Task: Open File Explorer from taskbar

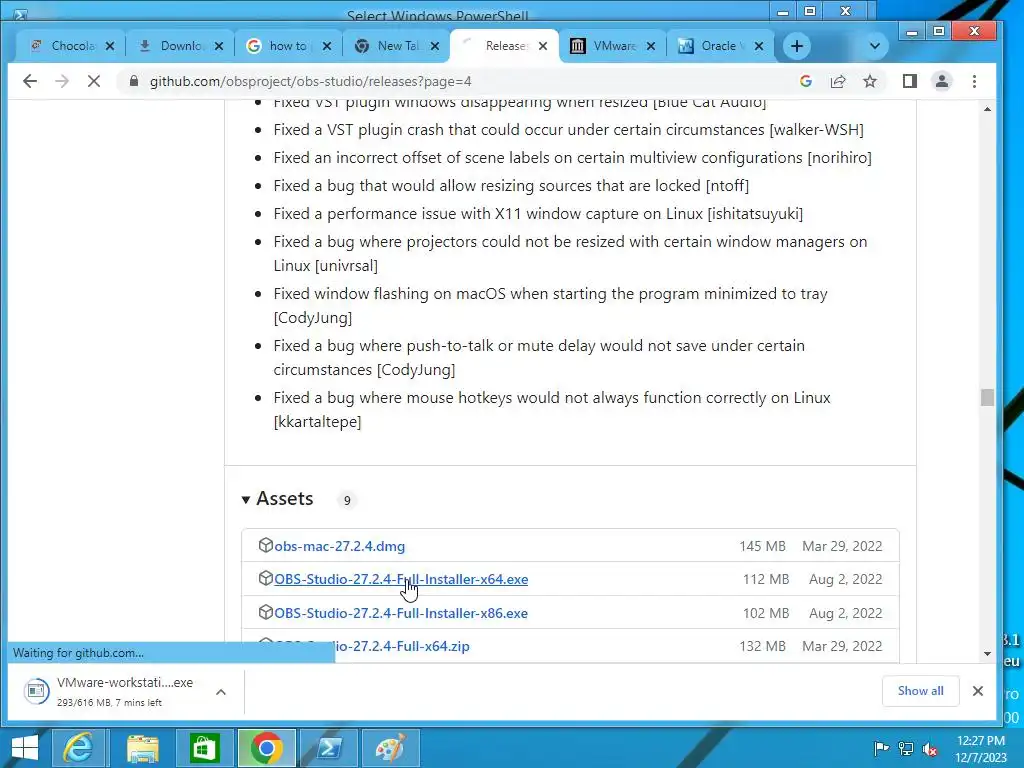Action: coord(142,748)
